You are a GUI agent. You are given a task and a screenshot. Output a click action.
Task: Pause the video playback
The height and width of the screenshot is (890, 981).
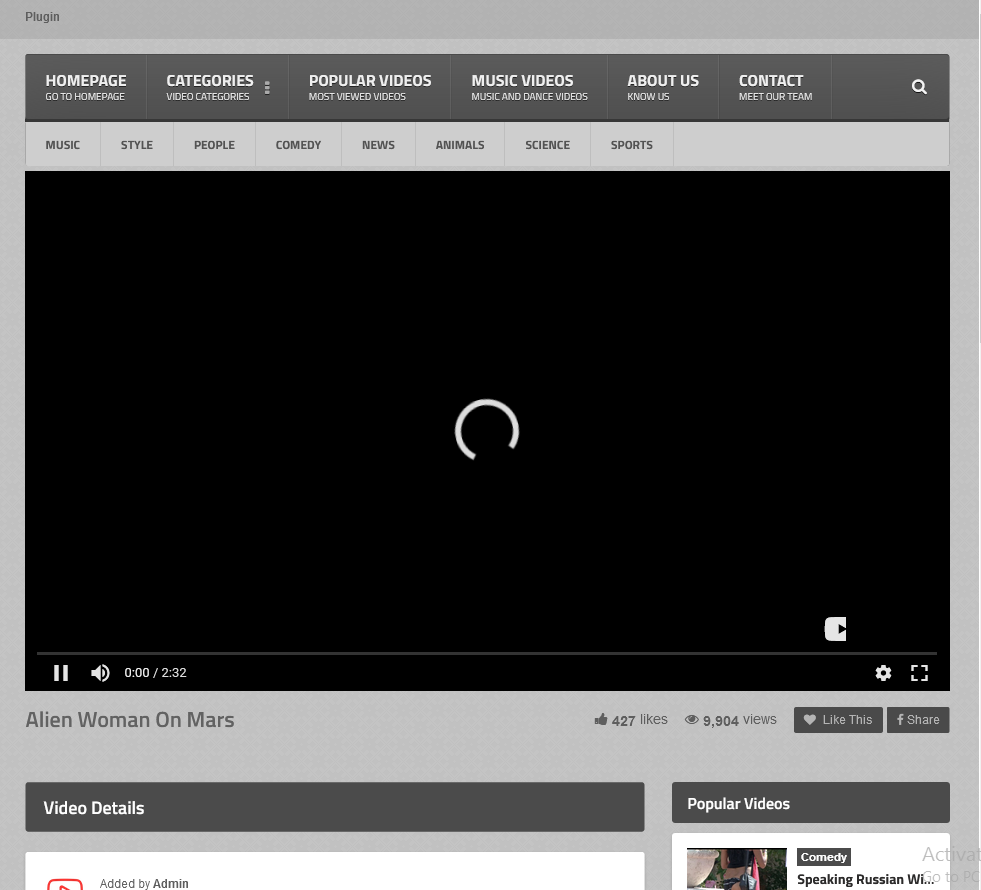click(61, 673)
